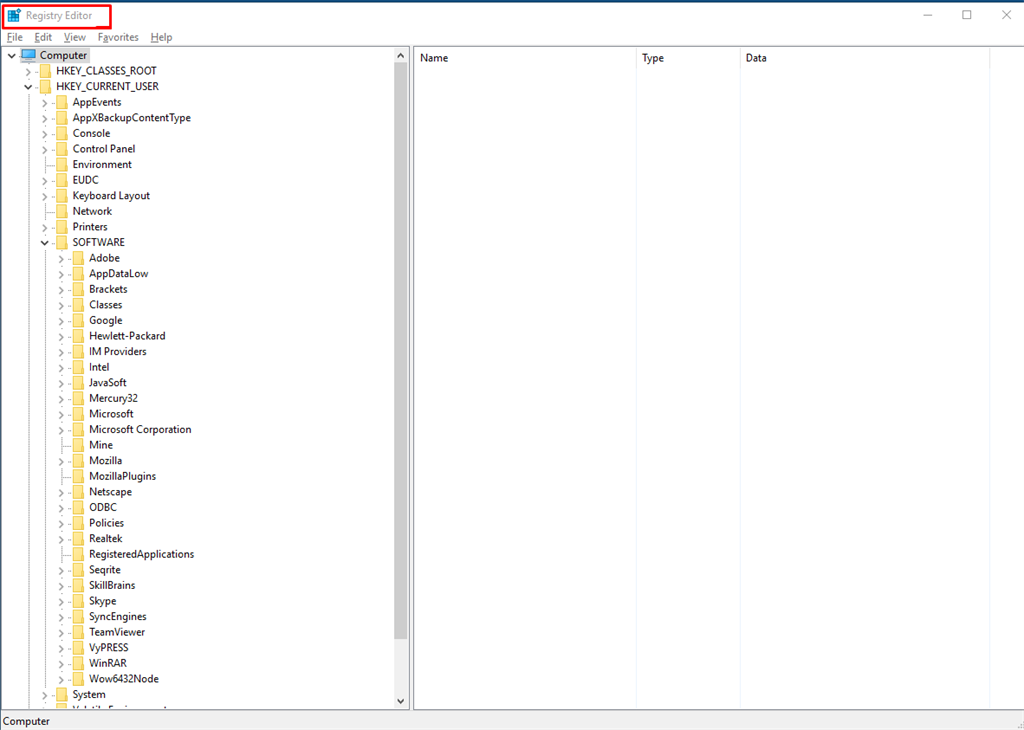Image resolution: width=1024 pixels, height=730 pixels.
Task: Expand the Keyboard Layout key
Action: [44, 196]
